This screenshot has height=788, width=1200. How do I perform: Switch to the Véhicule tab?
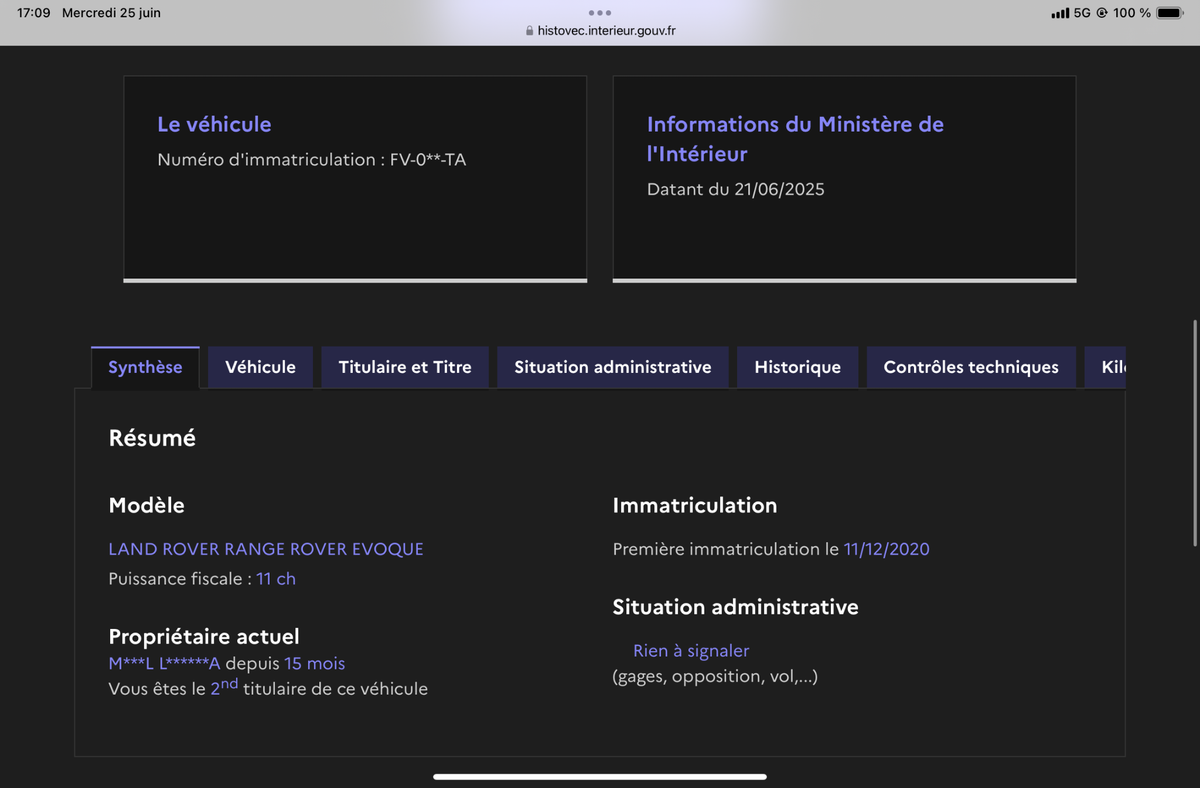260,367
